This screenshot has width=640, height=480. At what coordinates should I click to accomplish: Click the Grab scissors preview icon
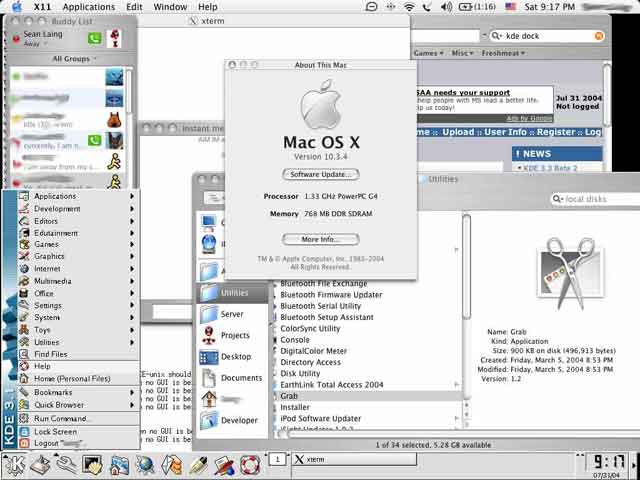coord(570,273)
